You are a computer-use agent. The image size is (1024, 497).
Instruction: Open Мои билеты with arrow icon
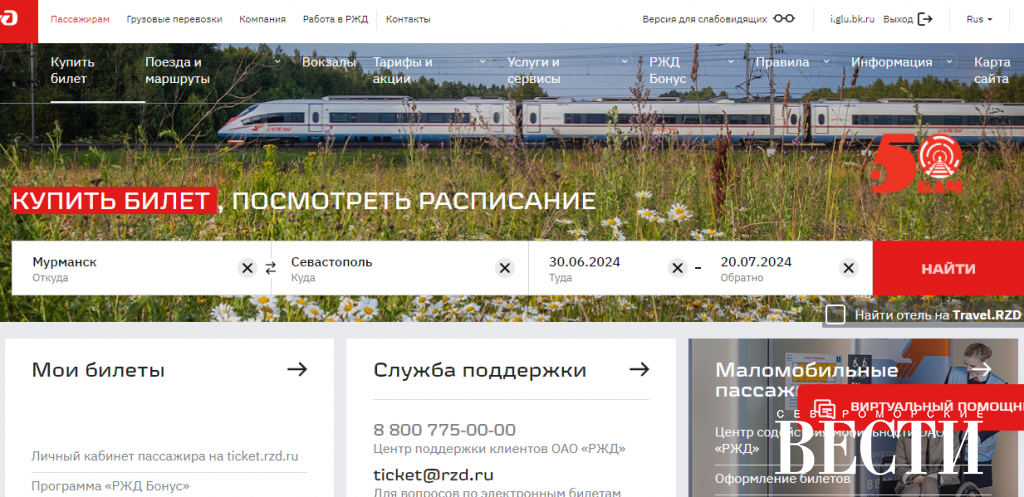[297, 370]
